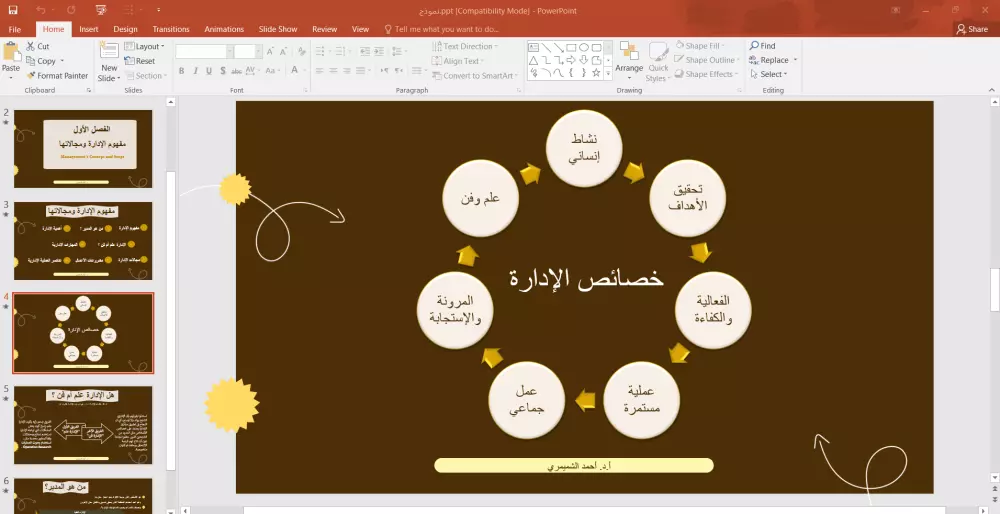
Task: Open Align Text dropdown
Action: pyautogui.click(x=458, y=61)
